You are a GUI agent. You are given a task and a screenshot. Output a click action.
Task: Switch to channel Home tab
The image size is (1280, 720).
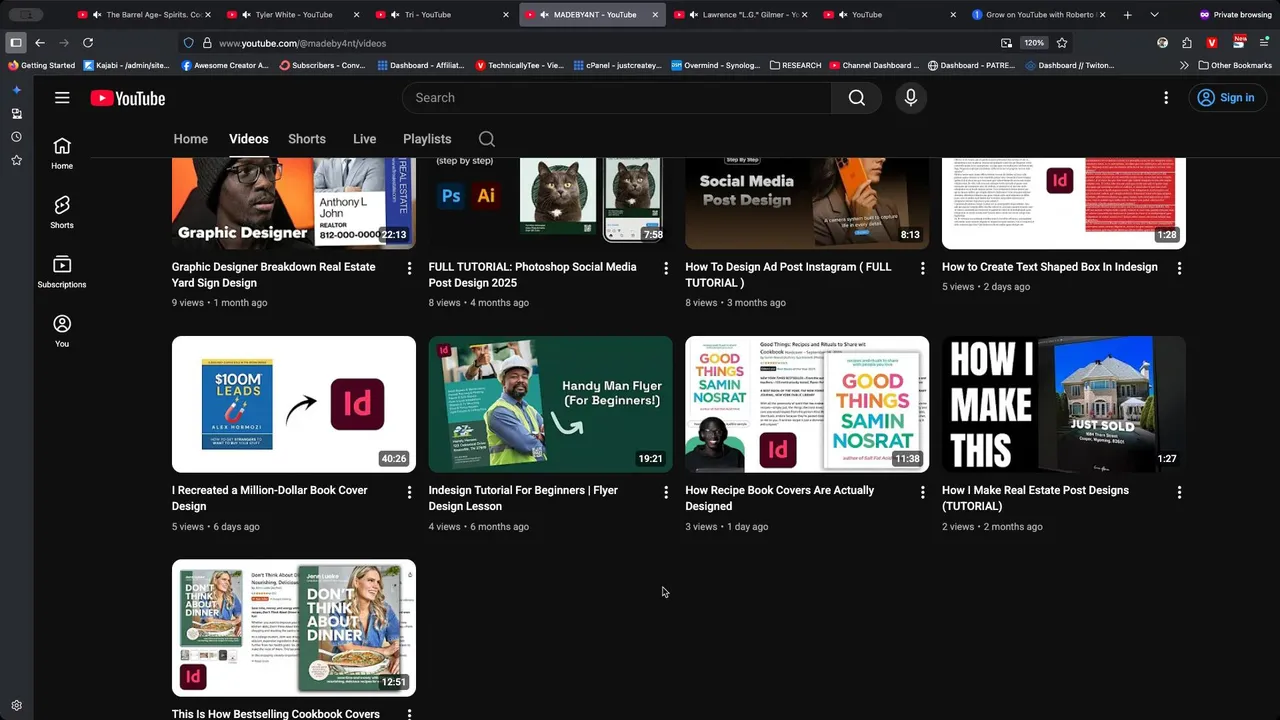point(191,139)
